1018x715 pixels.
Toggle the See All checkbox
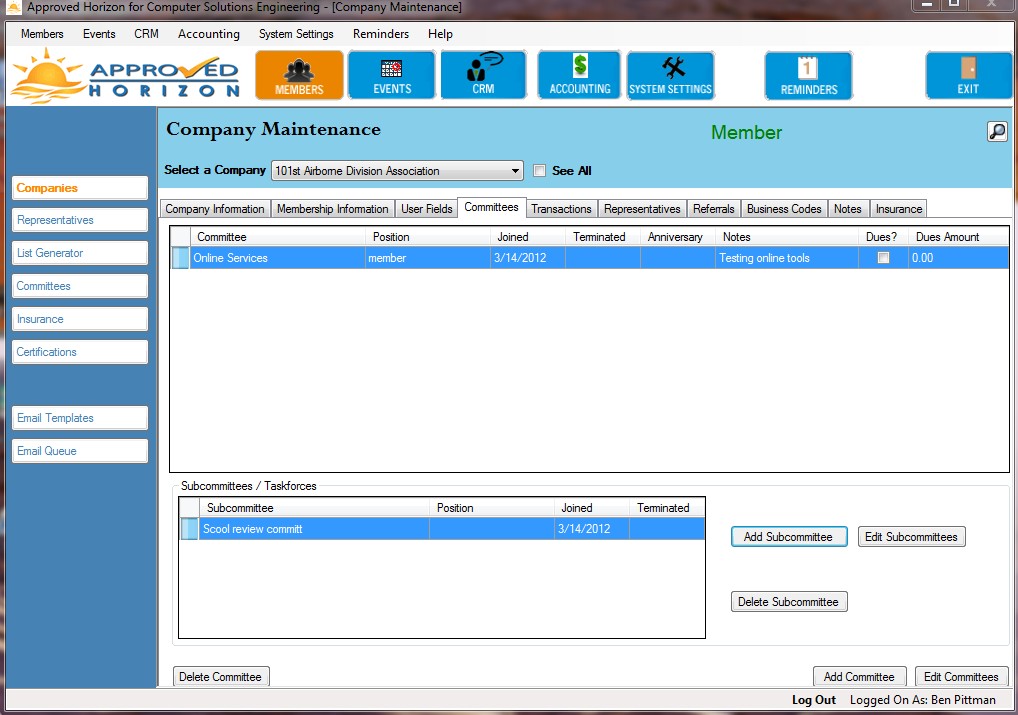pyautogui.click(x=539, y=171)
